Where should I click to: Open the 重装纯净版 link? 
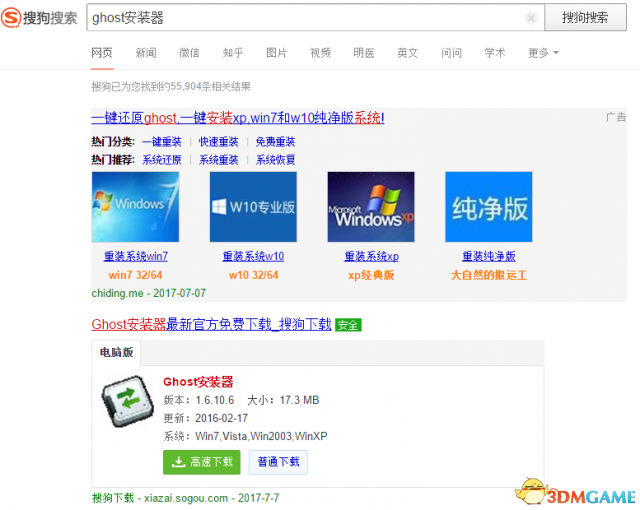(x=489, y=256)
